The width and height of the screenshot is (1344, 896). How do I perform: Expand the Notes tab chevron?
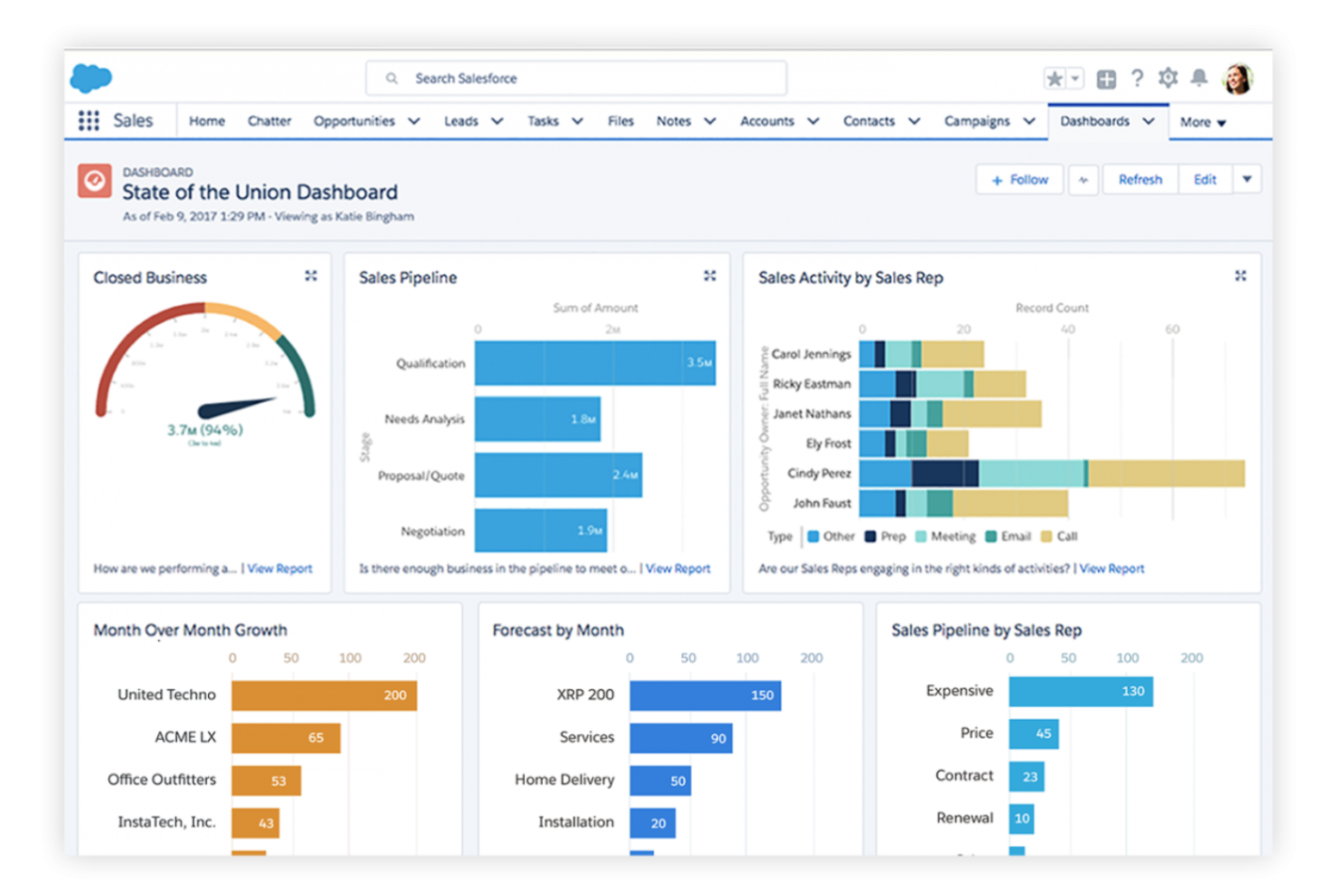[710, 121]
